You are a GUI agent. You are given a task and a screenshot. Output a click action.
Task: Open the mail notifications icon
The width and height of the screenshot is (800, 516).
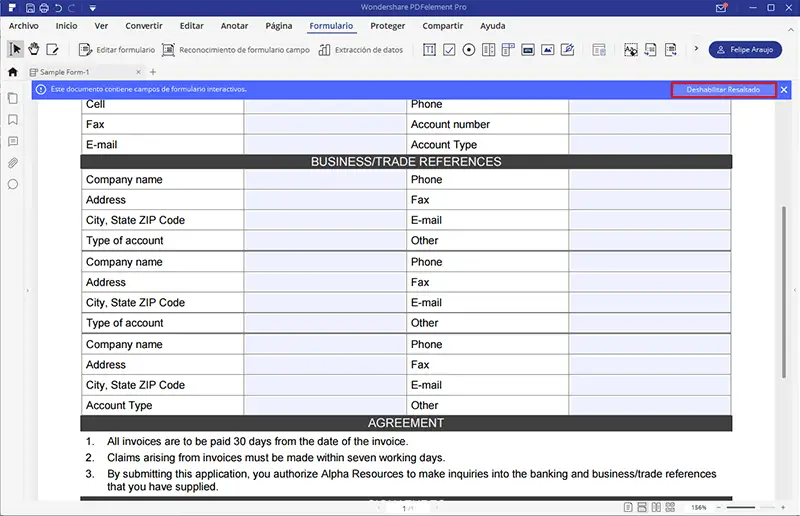click(x=721, y=8)
